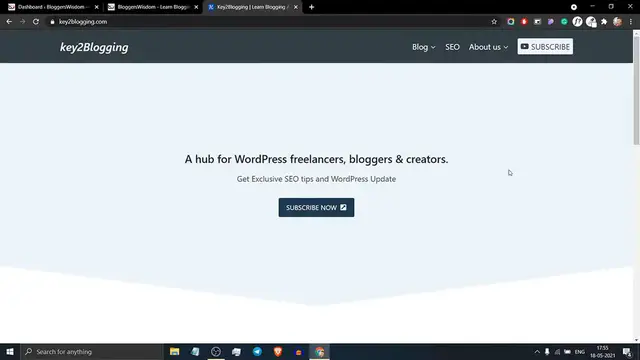
Task: Expand the About us dropdown
Action: pyautogui.click(x=488, y=47)
